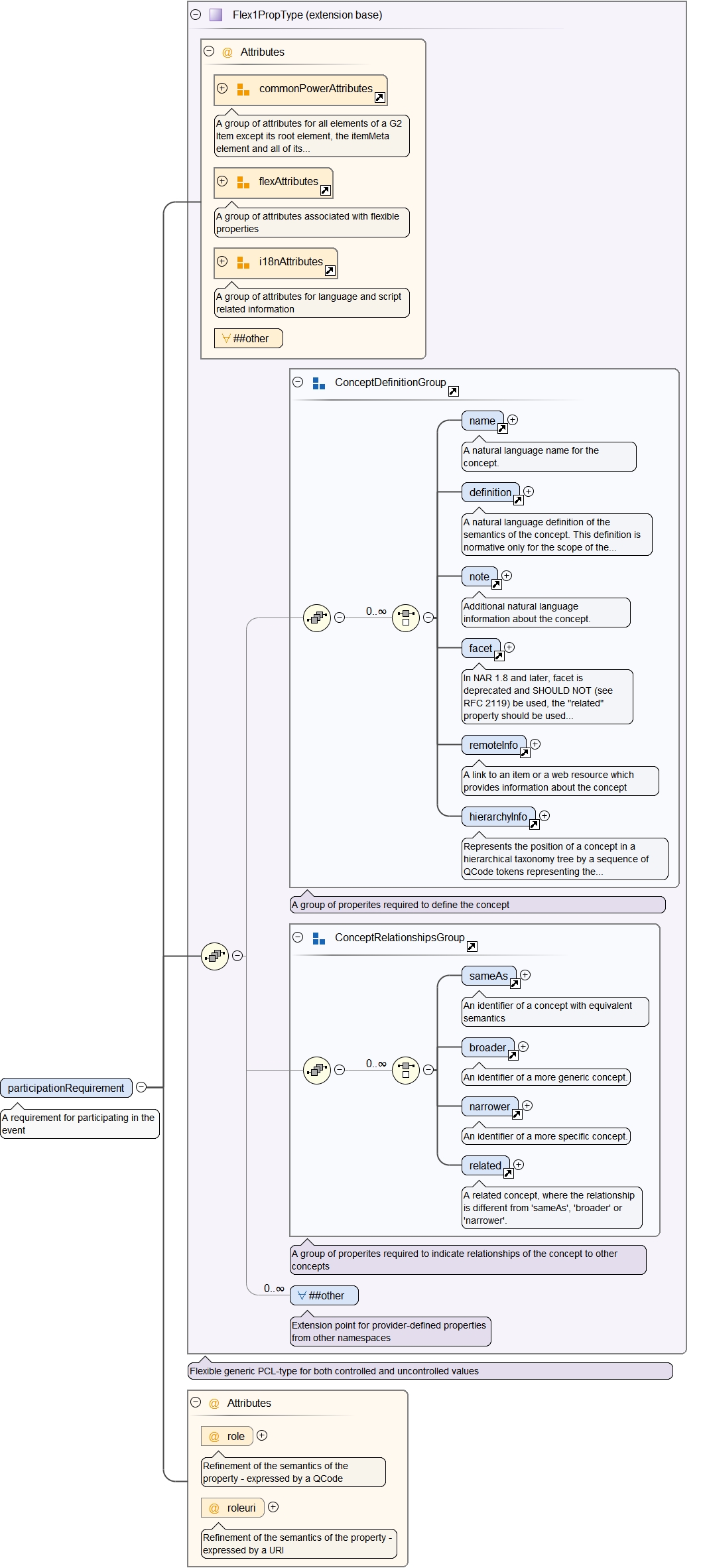The width and height of the screenshot is (703, 1568).
Task: Click the purple Flex1PropType type icon
Action: click(216, 15)
